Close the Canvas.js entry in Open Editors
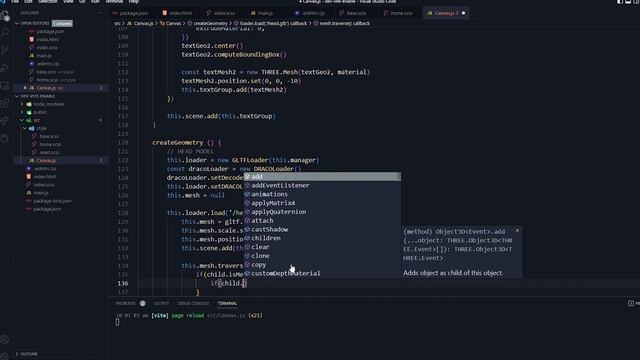Screen dimensions: 640x360 (25, 88)
